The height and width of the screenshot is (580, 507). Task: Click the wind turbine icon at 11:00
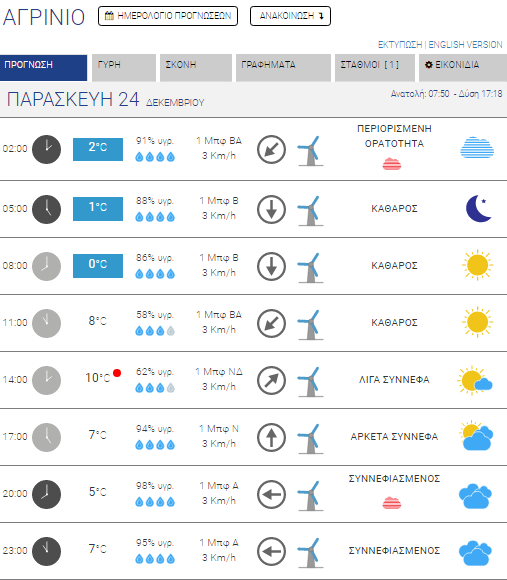(x=310, y=324)
